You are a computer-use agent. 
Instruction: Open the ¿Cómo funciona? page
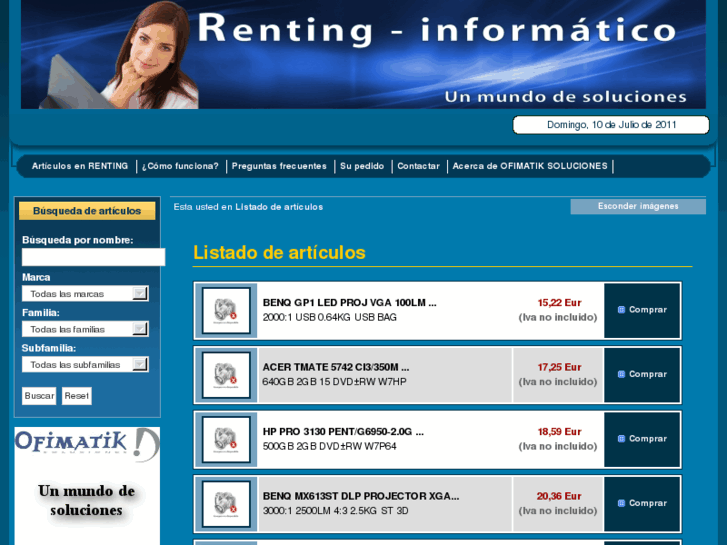[x=180, y=166]
